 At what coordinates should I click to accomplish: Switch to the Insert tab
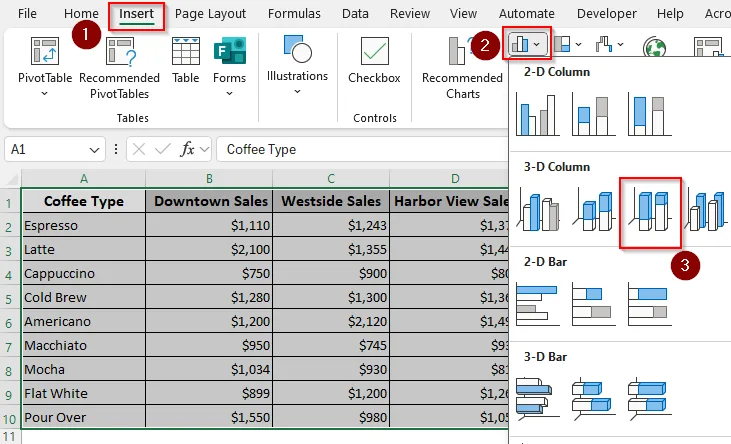coord(136,14)
